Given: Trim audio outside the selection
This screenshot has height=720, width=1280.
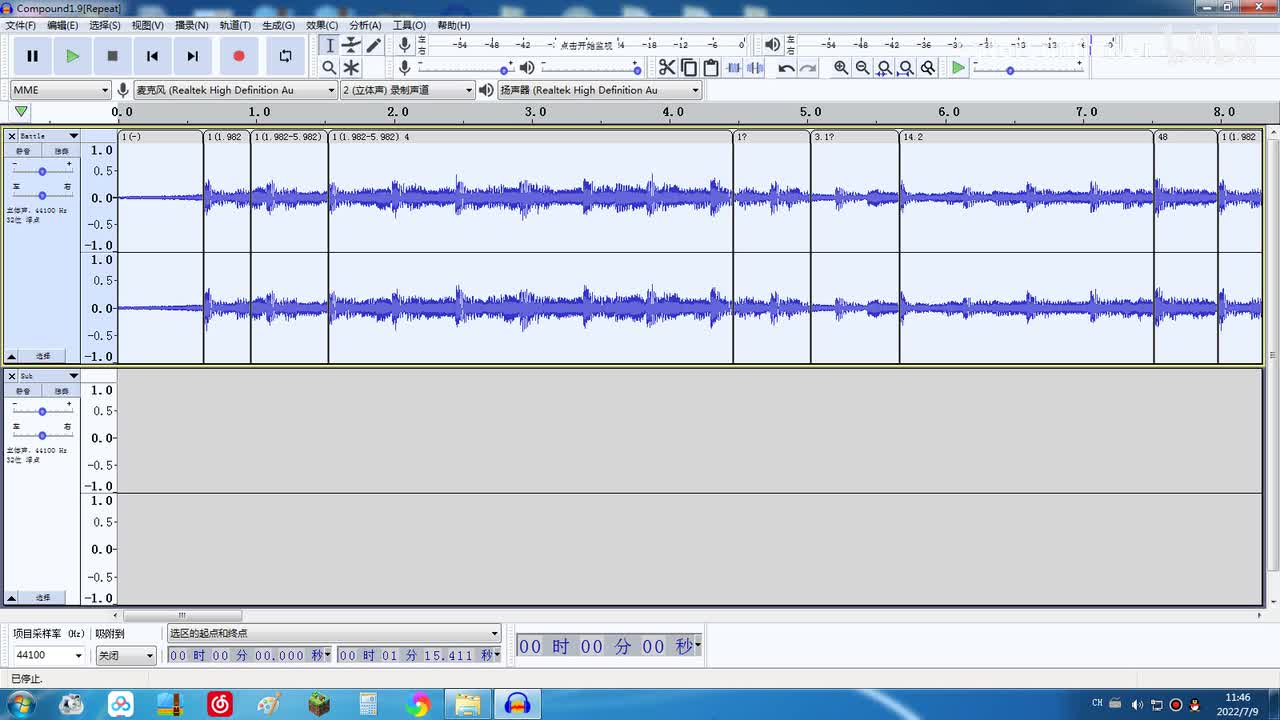Looking at the screenshot, I should click(x=733, y=67).
